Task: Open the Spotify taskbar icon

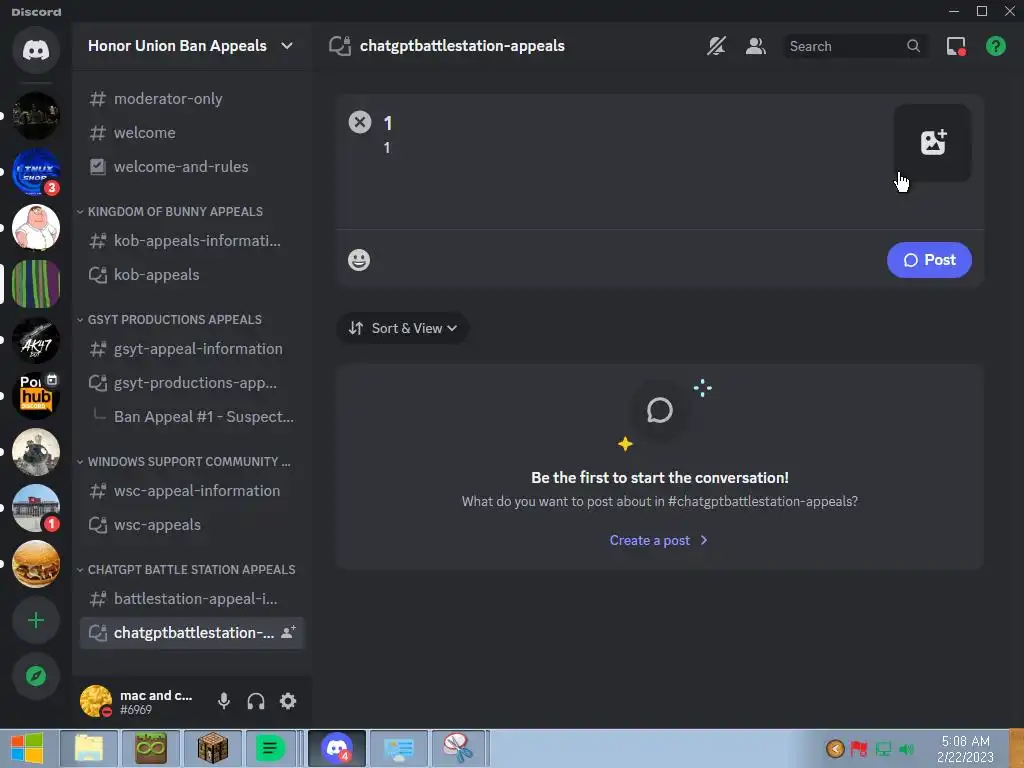Action: (x=270, y=748)
